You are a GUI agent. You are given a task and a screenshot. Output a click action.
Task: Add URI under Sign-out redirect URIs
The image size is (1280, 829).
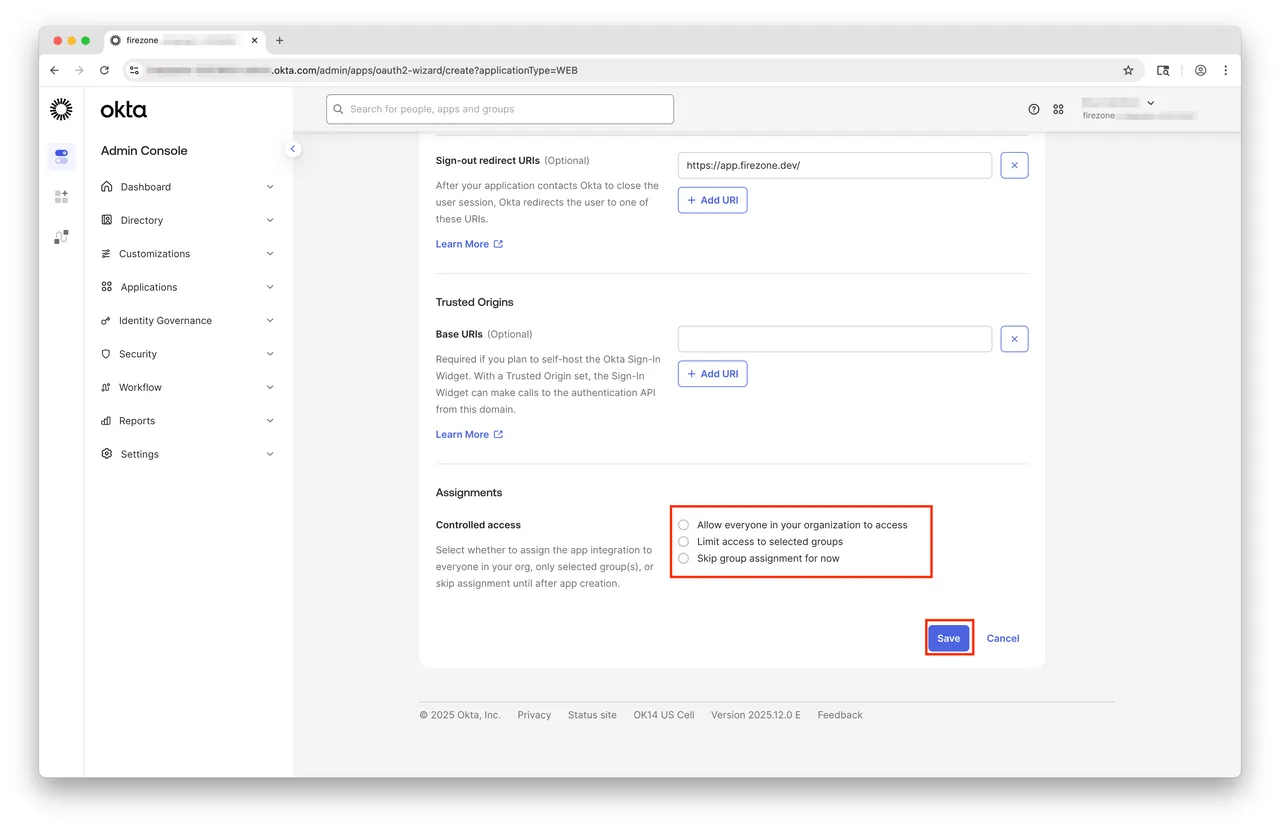point(713,200)
